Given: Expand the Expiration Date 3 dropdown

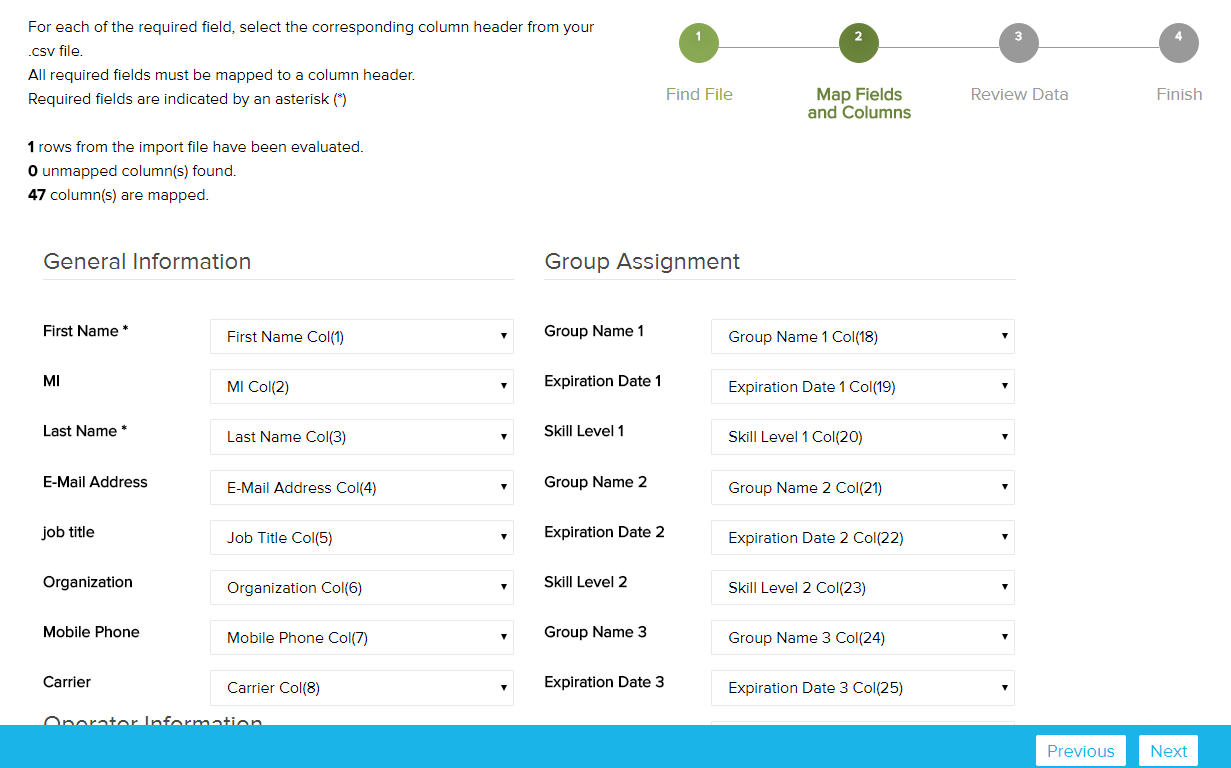Looking at the screenshot, I should 863,688.
